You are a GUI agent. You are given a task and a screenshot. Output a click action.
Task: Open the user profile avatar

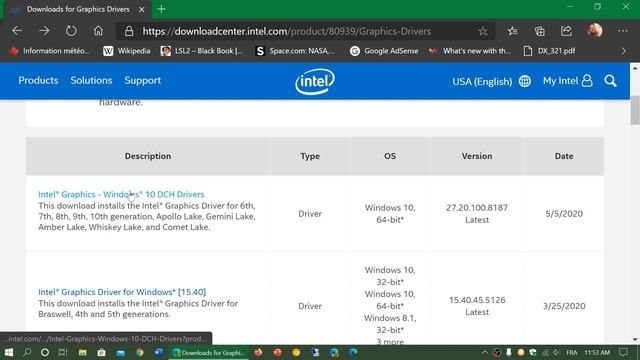click(595, 31)
